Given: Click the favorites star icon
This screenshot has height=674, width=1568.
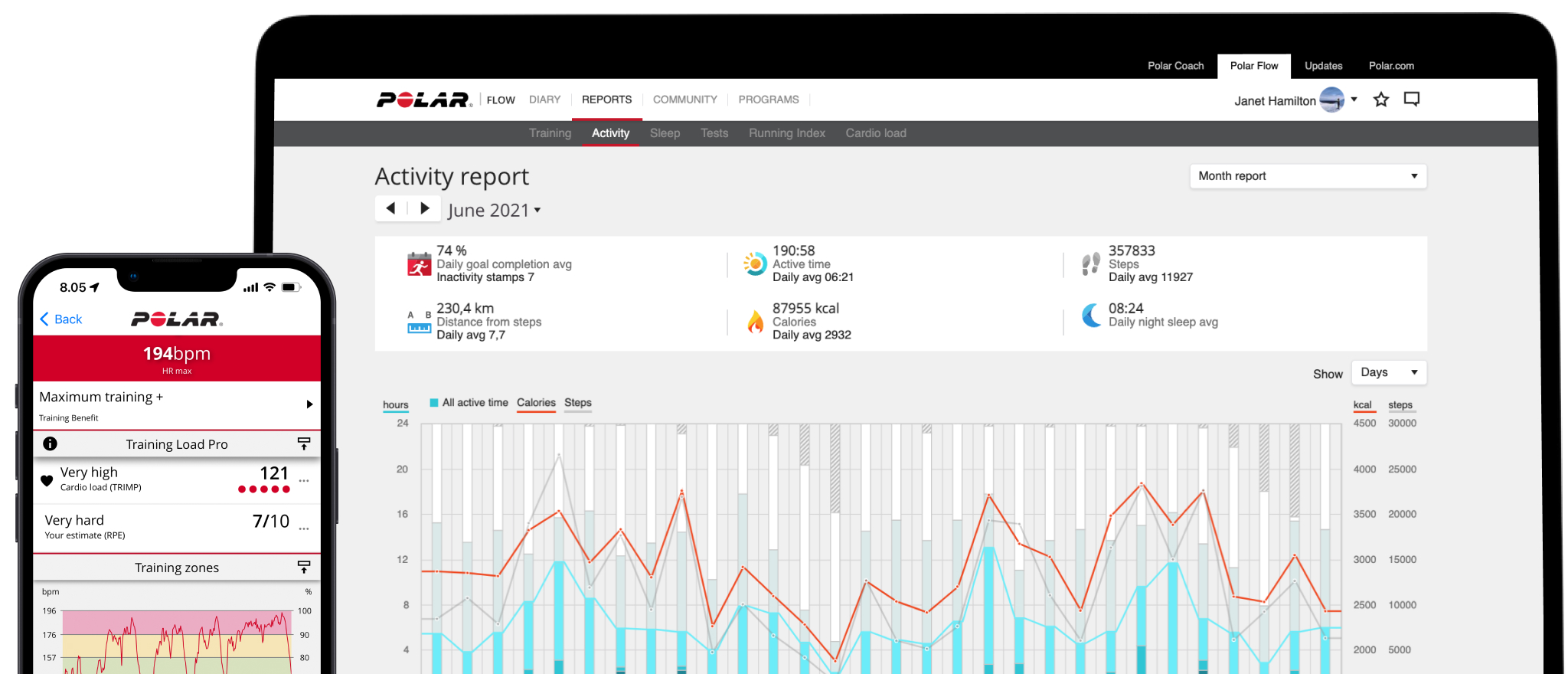Looking at the screenshot, I should (x=1380, y=100).
